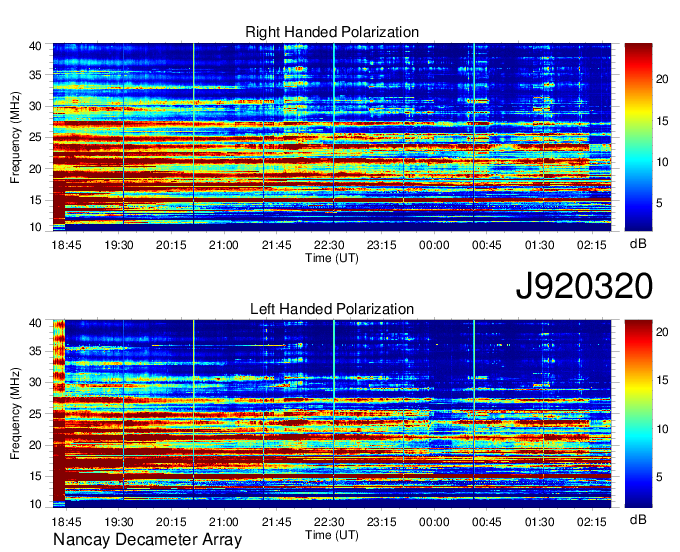
Task: Click 25 MHz tick on Right Handed frequency axis
Action: pos(35,137)
